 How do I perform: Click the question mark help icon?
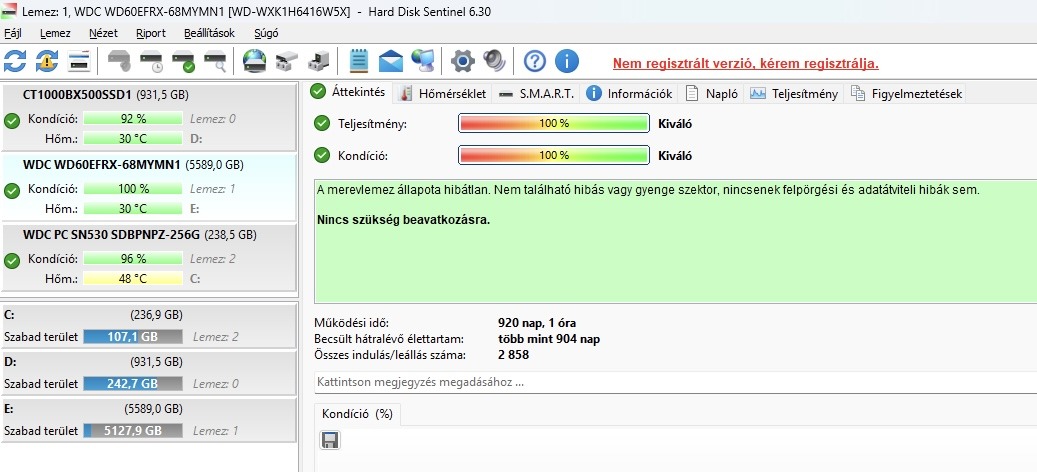[x=534, y=61]
